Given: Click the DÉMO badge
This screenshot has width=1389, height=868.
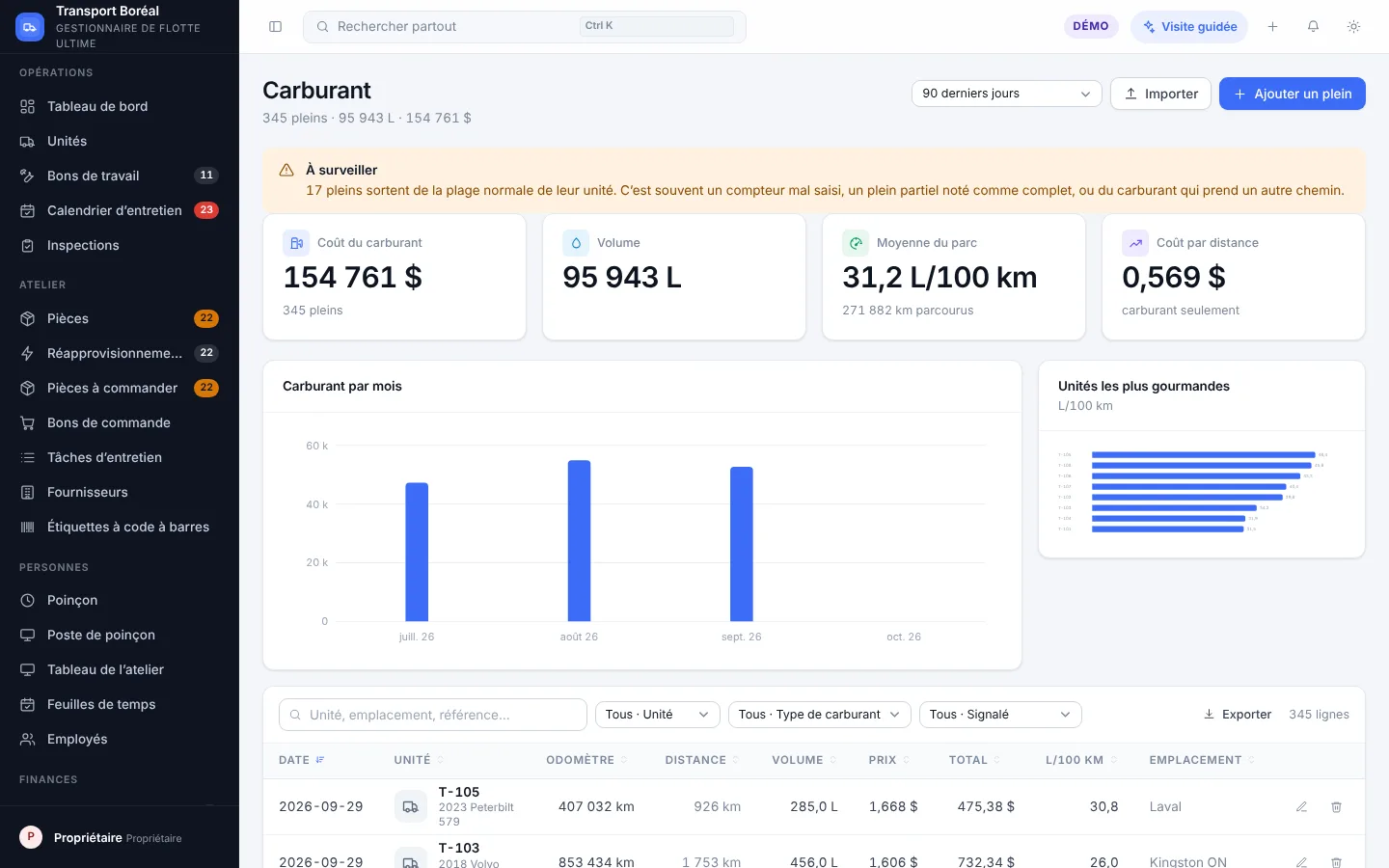Looking at the screenshot, I should [x=1090, y=26].
